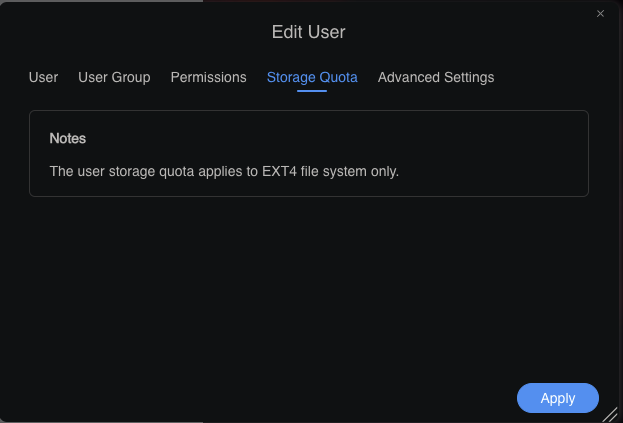Select the Storage Quota tab
The height and width of the screenshot is (423, 623).
[312, 77]
